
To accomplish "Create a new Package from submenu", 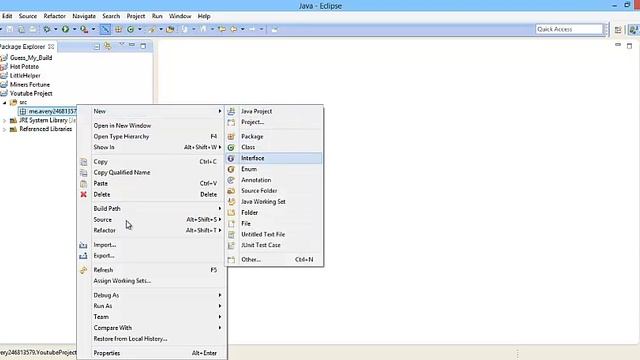I will 274,136.
